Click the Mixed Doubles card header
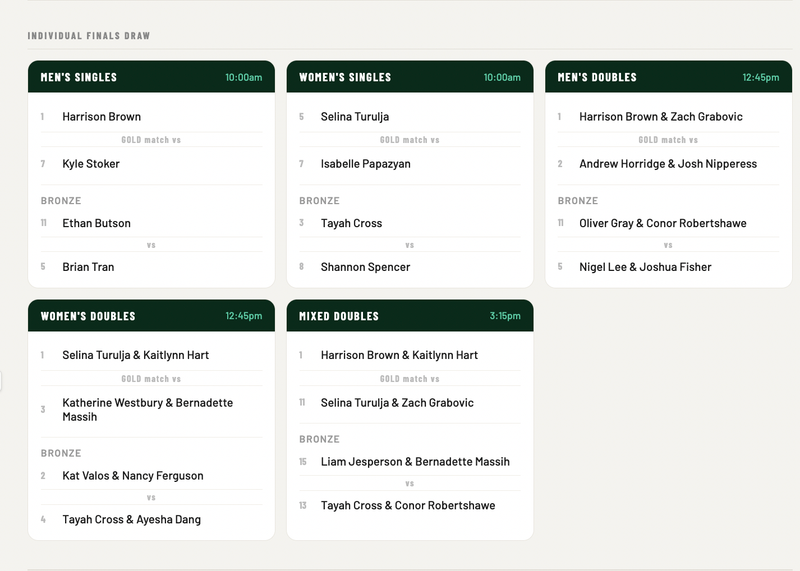This screenshot has width=800, height=571. [x=410, y=316]
